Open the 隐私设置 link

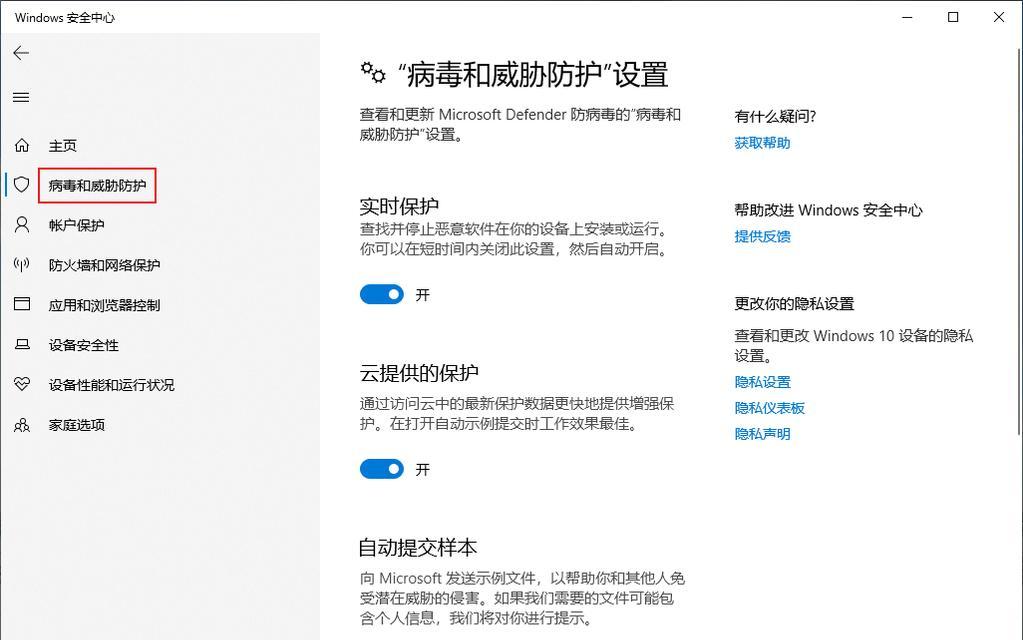pos(762,382)
